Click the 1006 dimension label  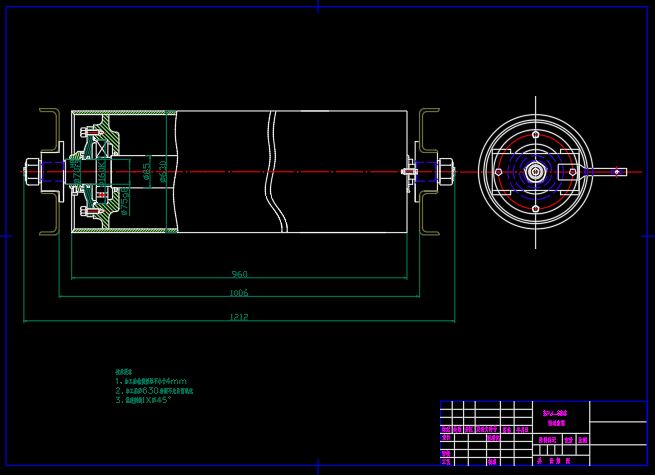point(239,293)
